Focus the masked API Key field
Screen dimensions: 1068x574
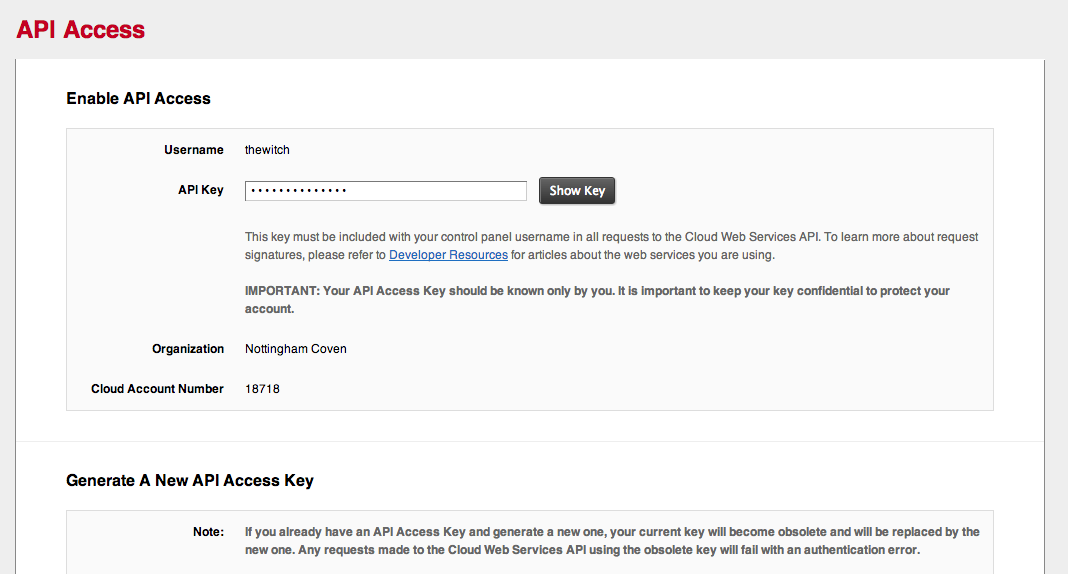tap(385, 191)
